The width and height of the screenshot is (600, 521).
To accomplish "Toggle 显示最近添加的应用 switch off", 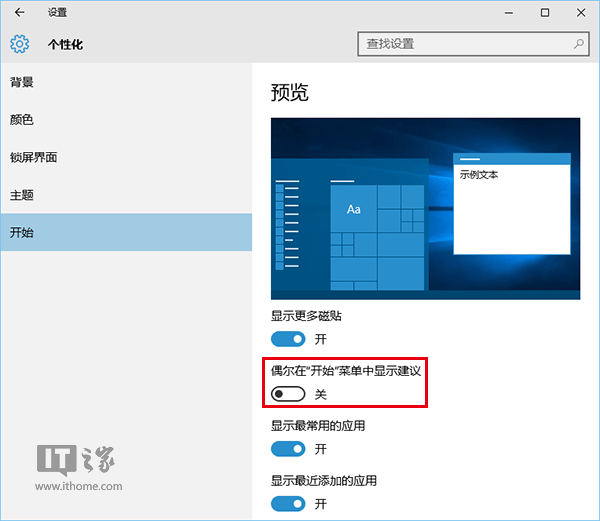I will pyautogui.click(x=288, y=503).
